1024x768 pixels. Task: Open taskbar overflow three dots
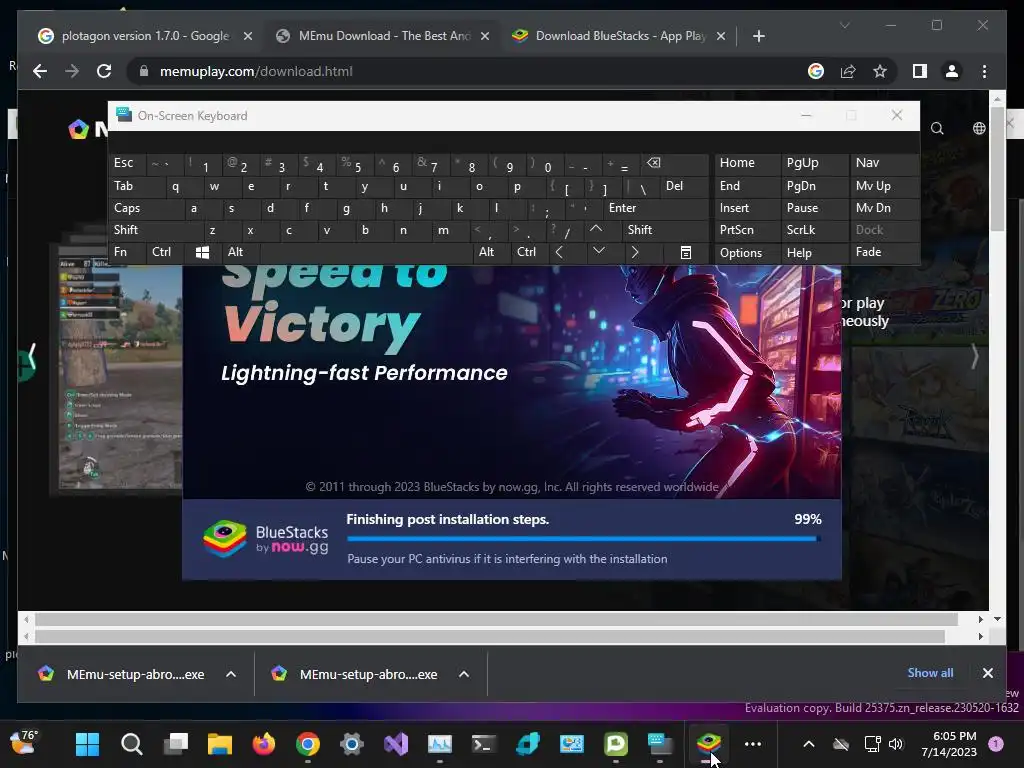[753, 744]
